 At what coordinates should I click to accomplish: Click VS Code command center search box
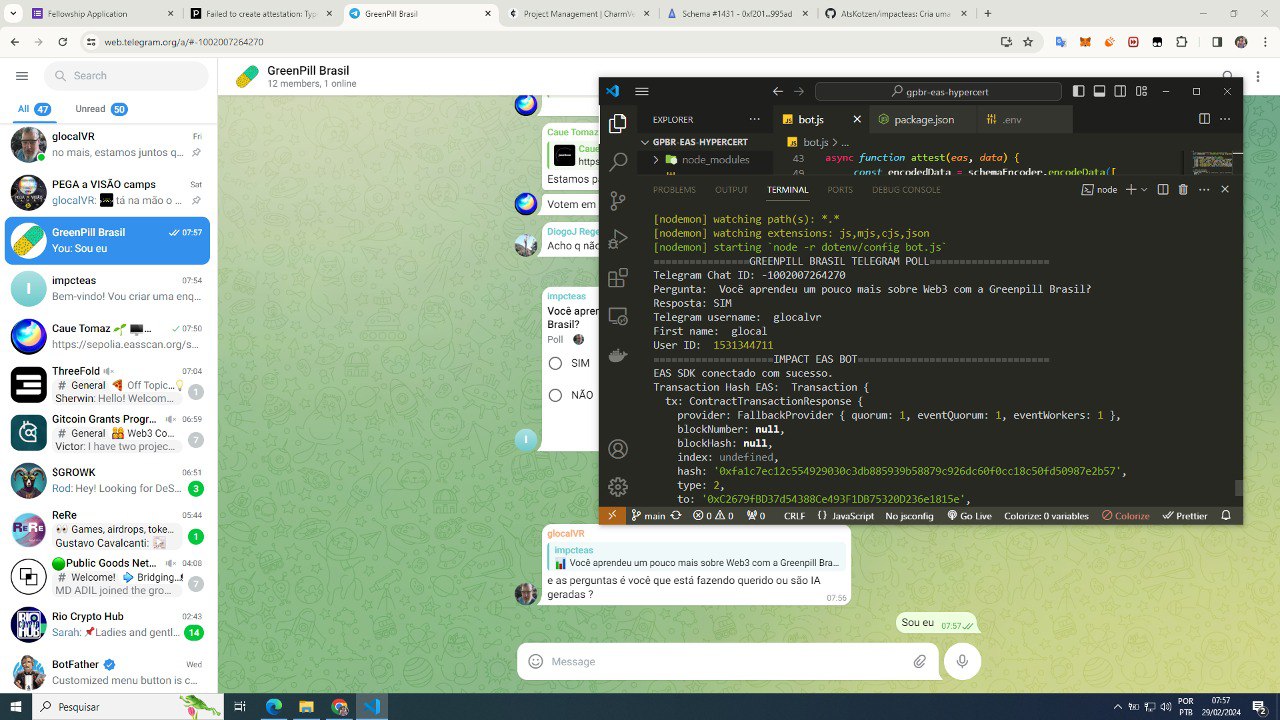coord(939,91)
